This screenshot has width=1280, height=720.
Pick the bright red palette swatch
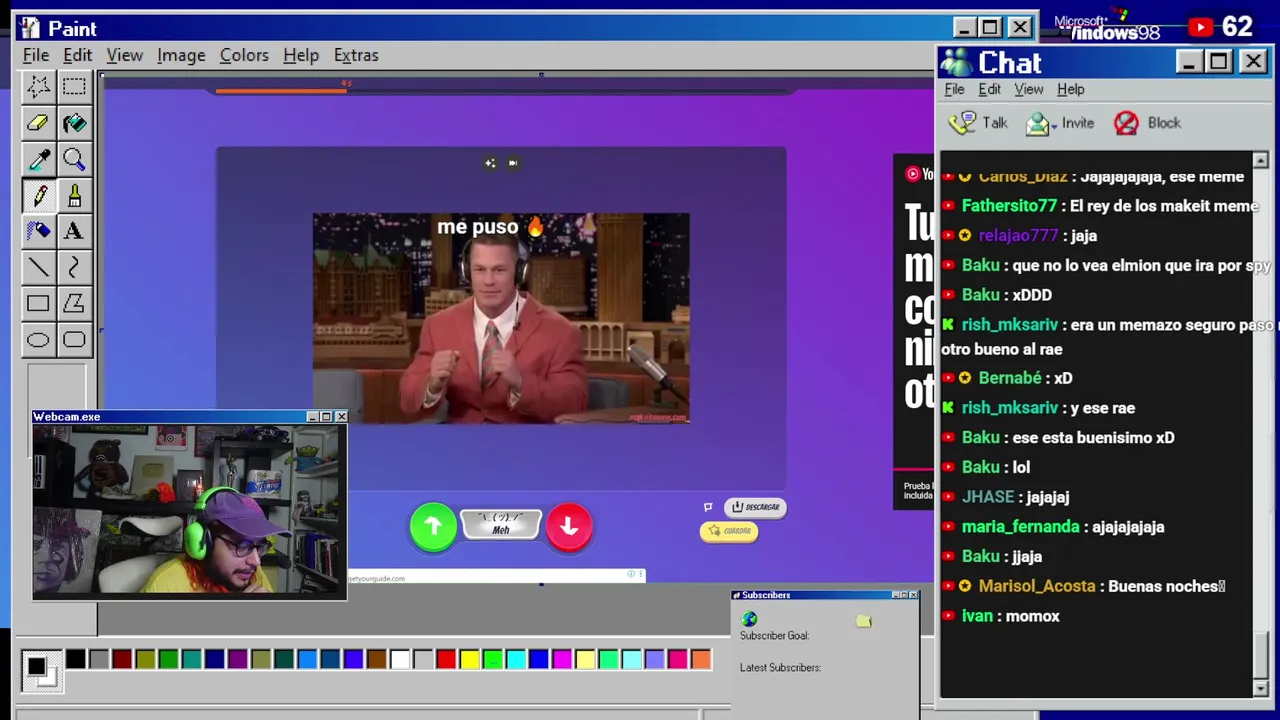[x=446, y=659]
